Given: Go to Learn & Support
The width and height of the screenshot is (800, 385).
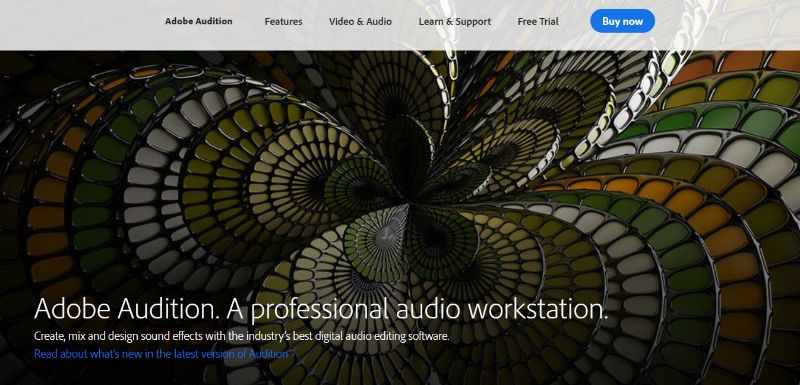Looking at the screenshot, I should point(455,21).
